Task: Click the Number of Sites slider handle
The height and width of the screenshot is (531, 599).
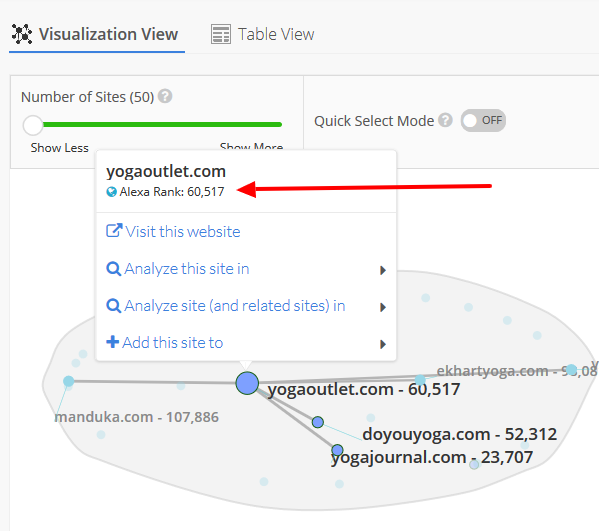Action: pyautogui.click(x=33, y=125)
